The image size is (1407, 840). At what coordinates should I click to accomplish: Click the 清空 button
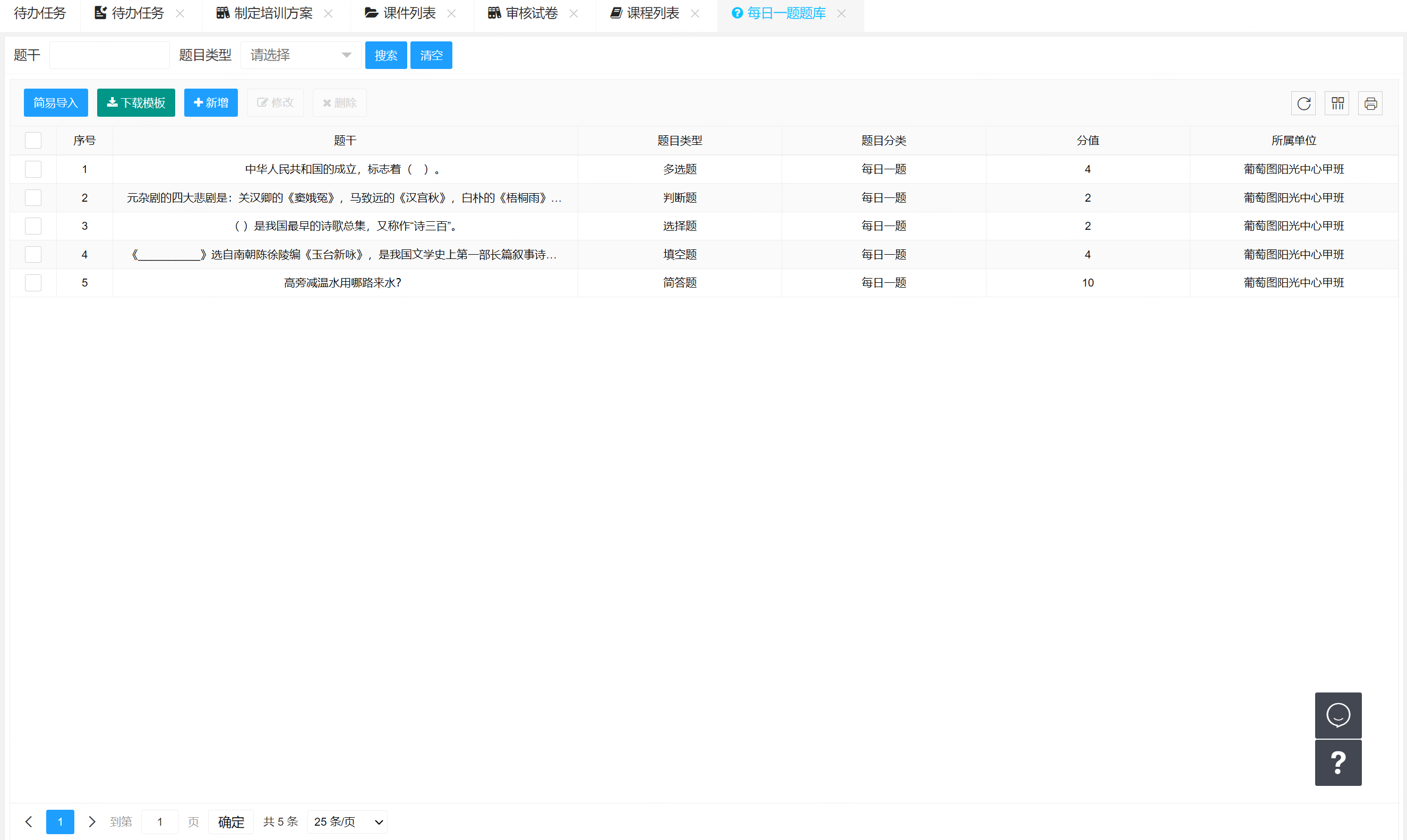pos(431,55)
